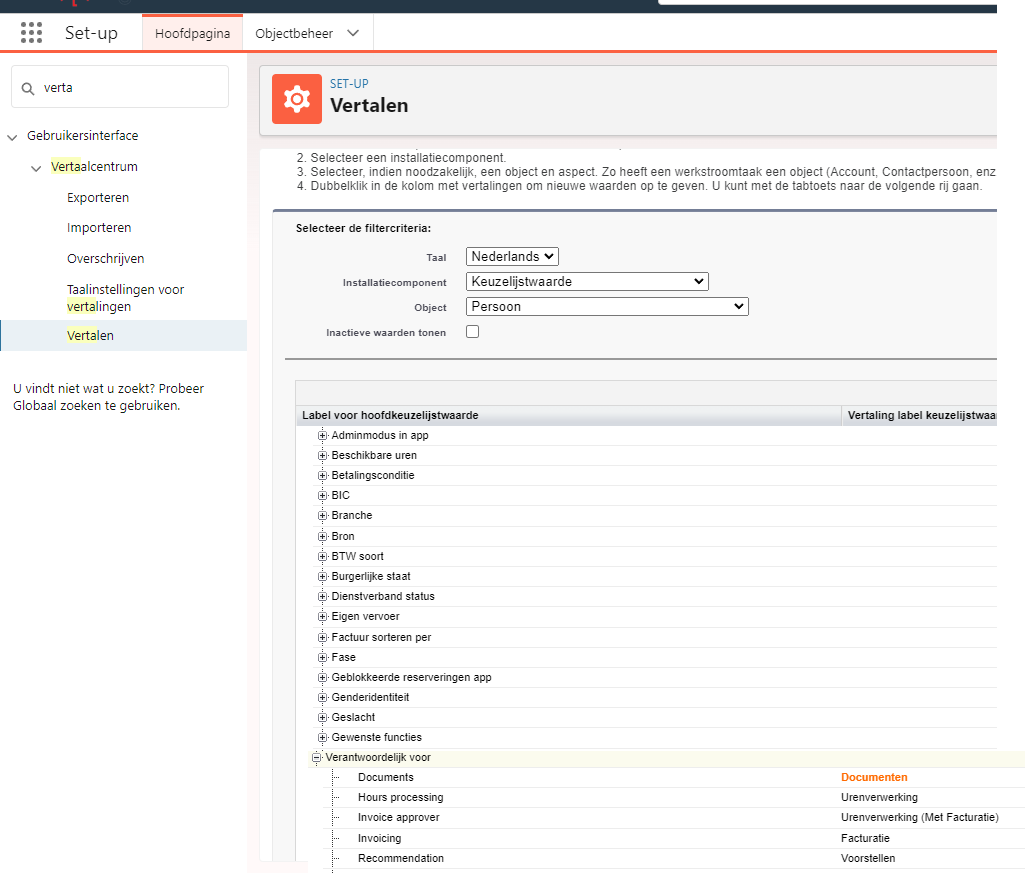The width and height of the screenshot is (1025, 873).
Task: Select the Documenten translation cell
Action: click(874, 778)
